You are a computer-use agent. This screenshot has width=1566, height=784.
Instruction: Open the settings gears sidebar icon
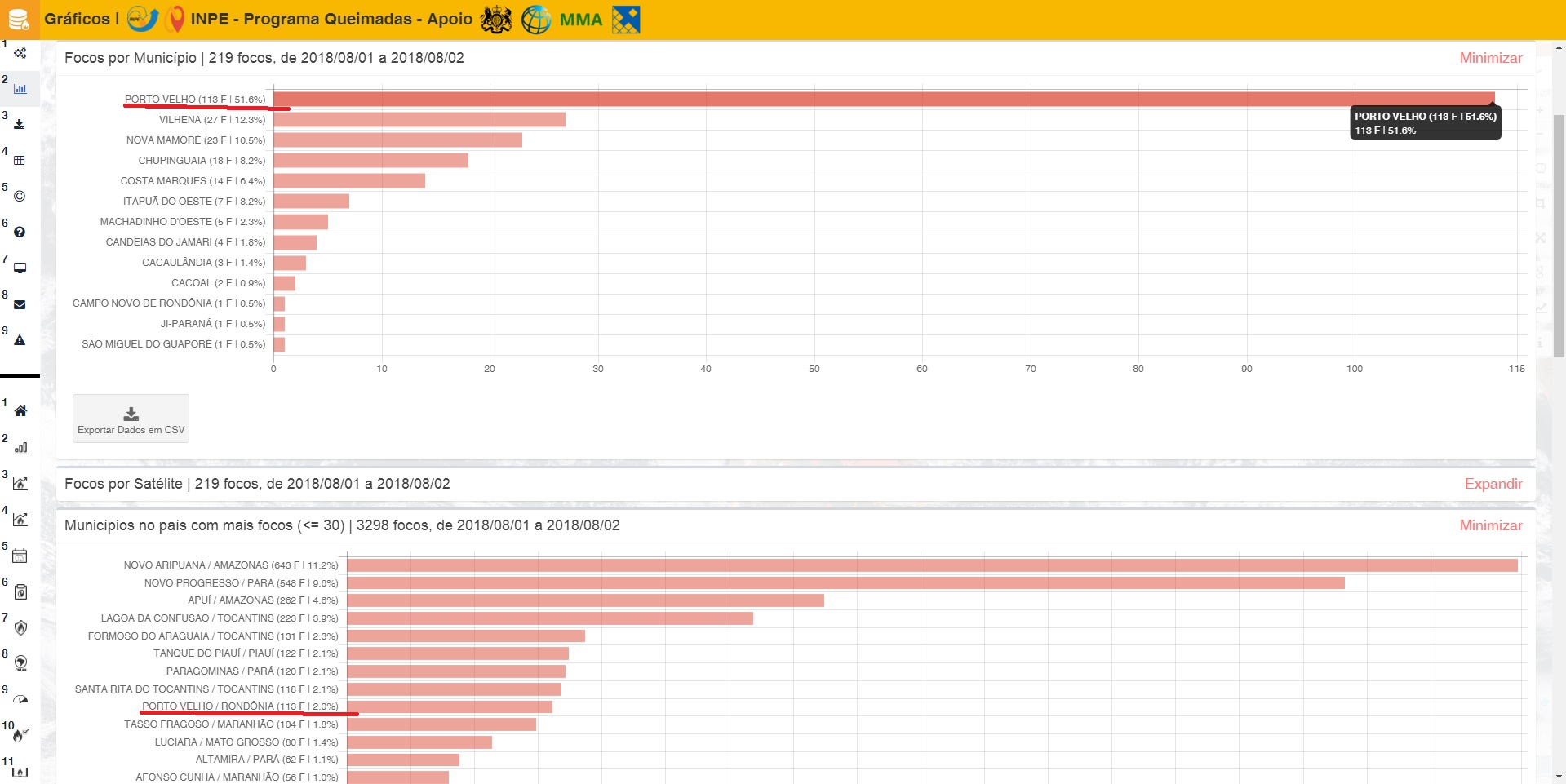pyautogui.click(x=20, y=53)
